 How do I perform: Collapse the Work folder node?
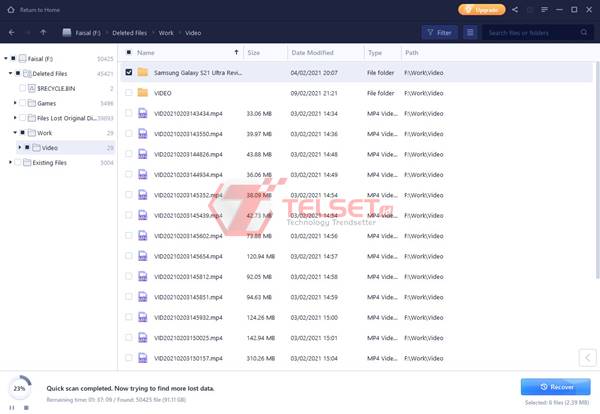(16, 133)
